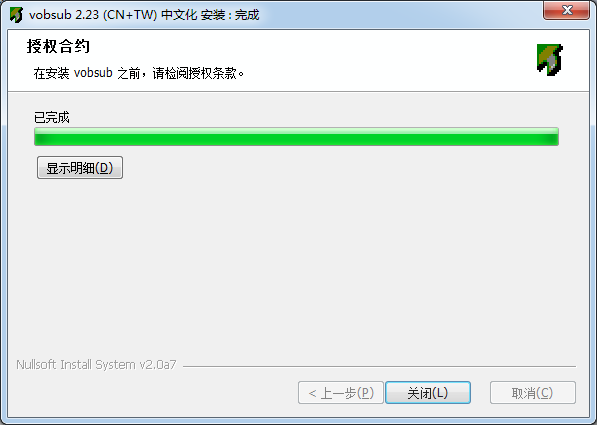597x425 pixels.
Task: Click the vobsub logo in the white header panel
Action: [550, 60]
